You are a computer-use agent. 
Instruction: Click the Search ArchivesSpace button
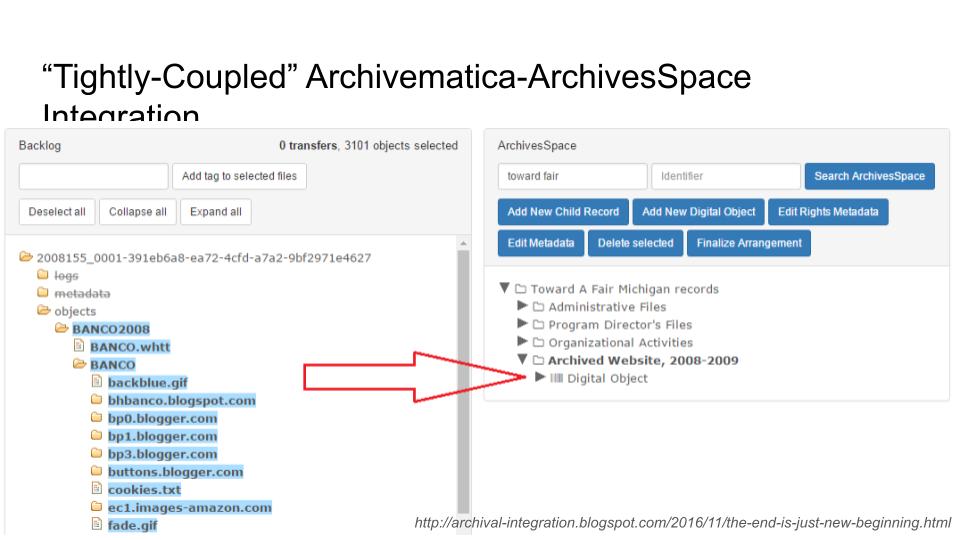869,176
